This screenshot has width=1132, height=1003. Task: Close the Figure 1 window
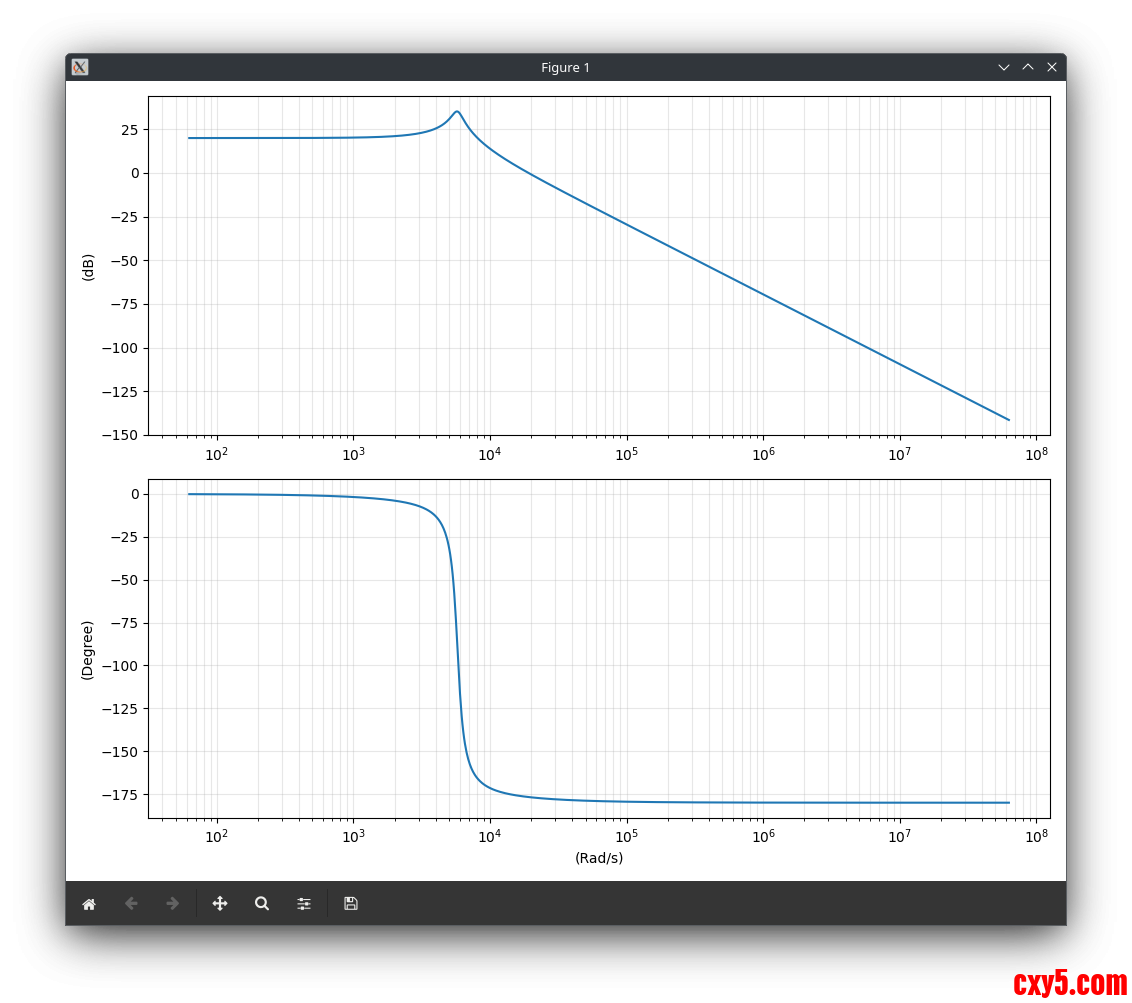click(1052, 67)
